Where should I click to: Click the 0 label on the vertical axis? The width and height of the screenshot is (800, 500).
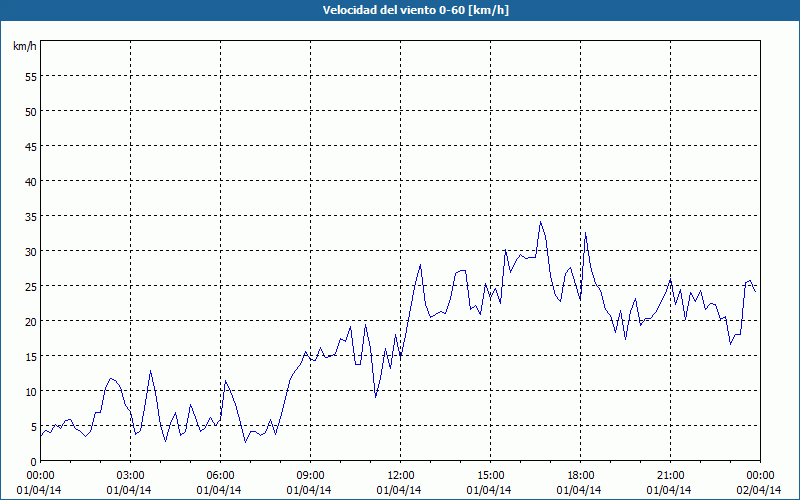(34, 462)
